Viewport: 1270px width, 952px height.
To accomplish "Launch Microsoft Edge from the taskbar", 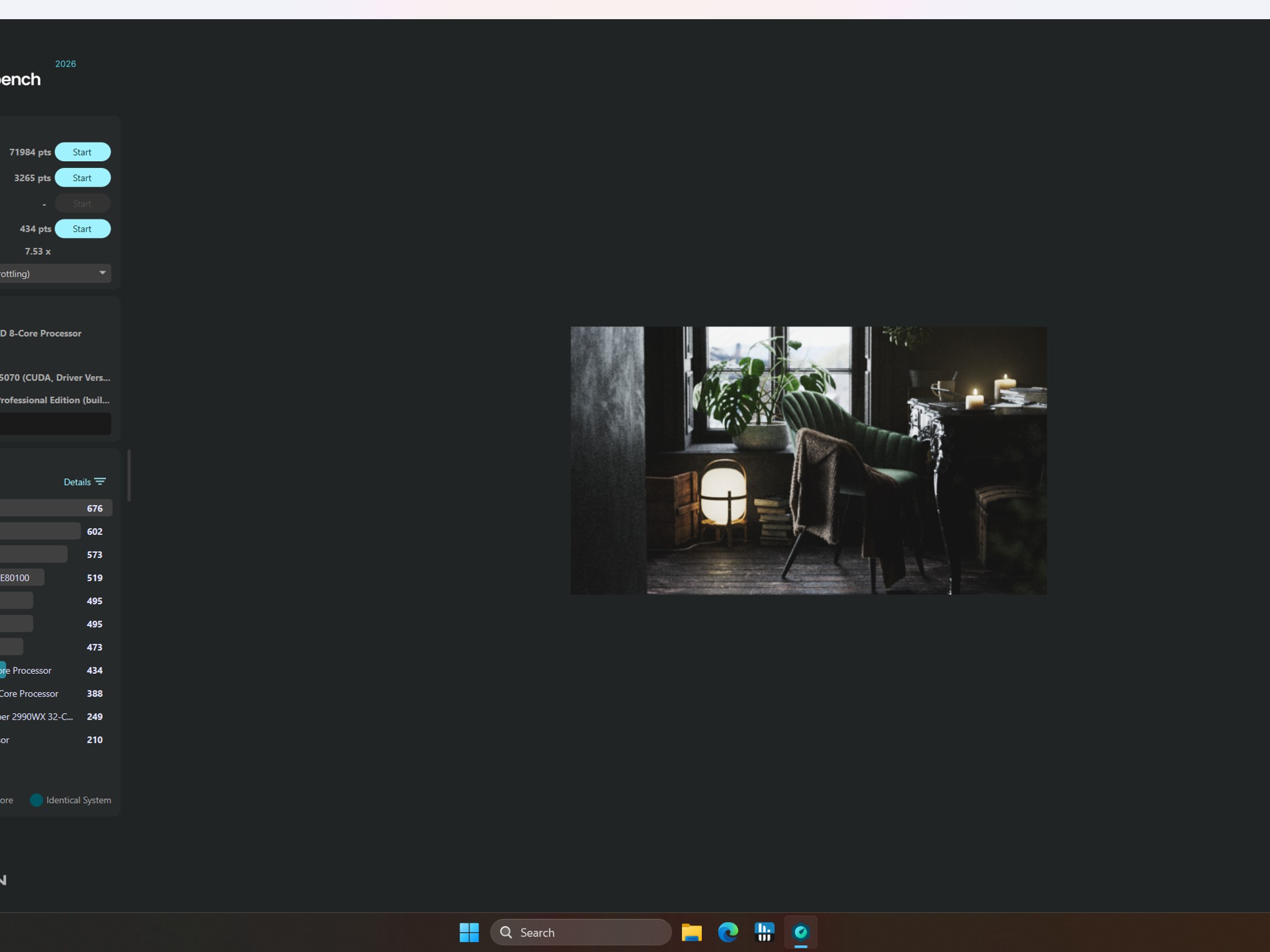I will 728,932.
